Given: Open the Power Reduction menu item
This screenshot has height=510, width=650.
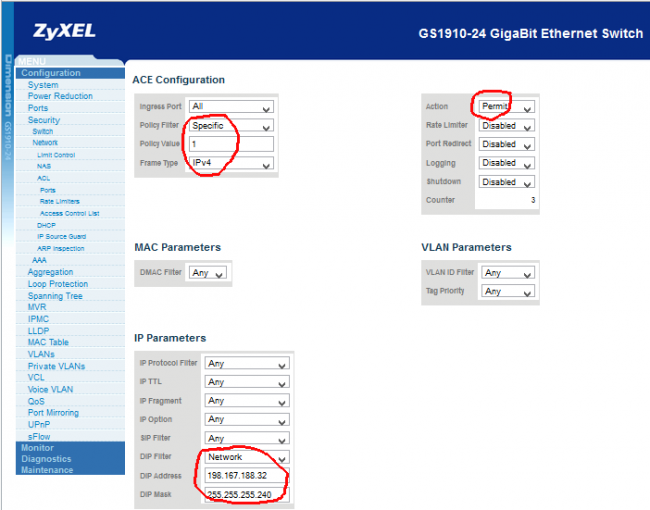Looking at the screenshot, I should 60,96.
